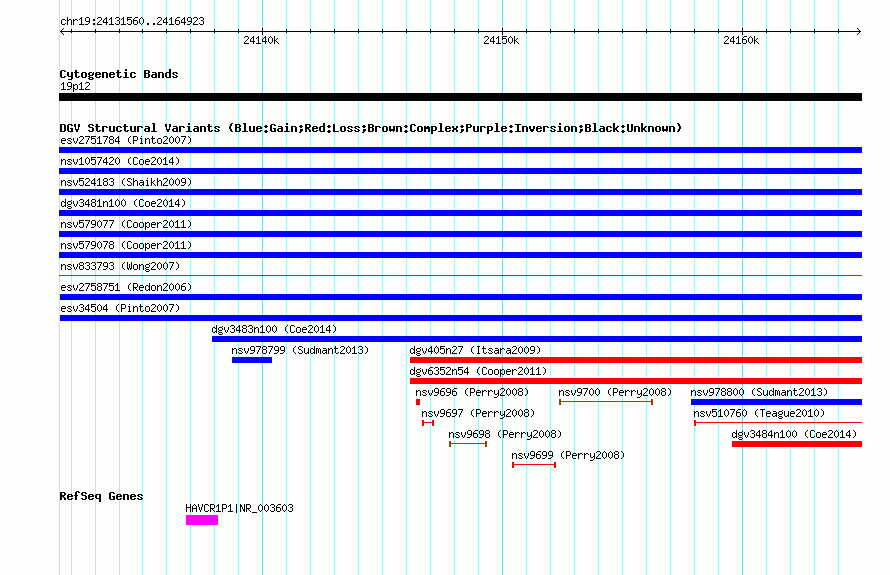Select the nsv9697 (Perry2008) red segment
Image resolution: width=890 pixels, height=575 pixels.
(x=428, y=423)
